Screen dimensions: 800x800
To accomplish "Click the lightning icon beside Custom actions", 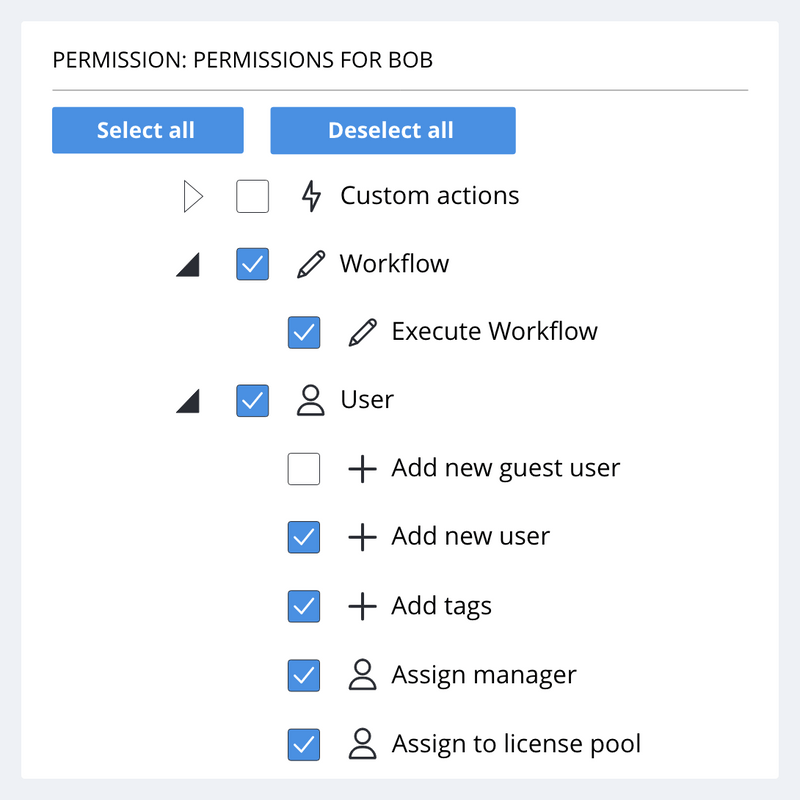I will pyautogui.click(x=311, y=196).
